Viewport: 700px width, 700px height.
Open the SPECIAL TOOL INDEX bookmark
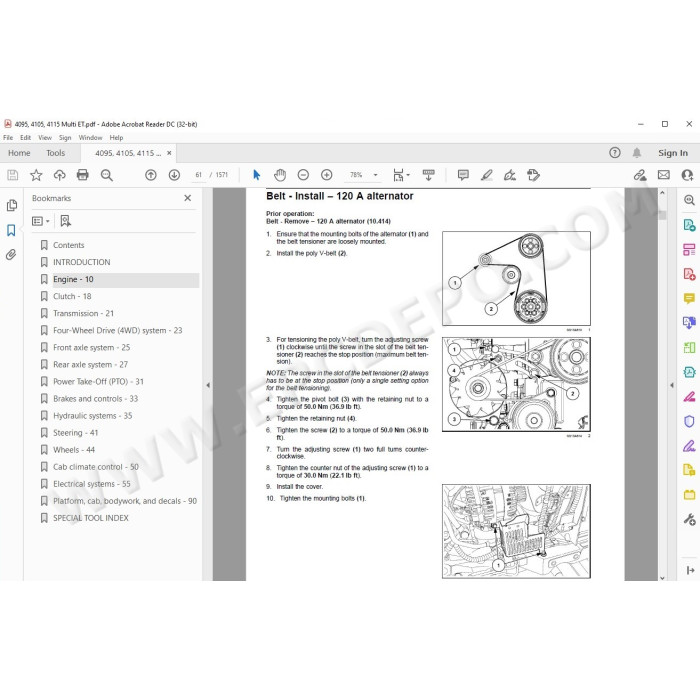(x=91, y=518)
